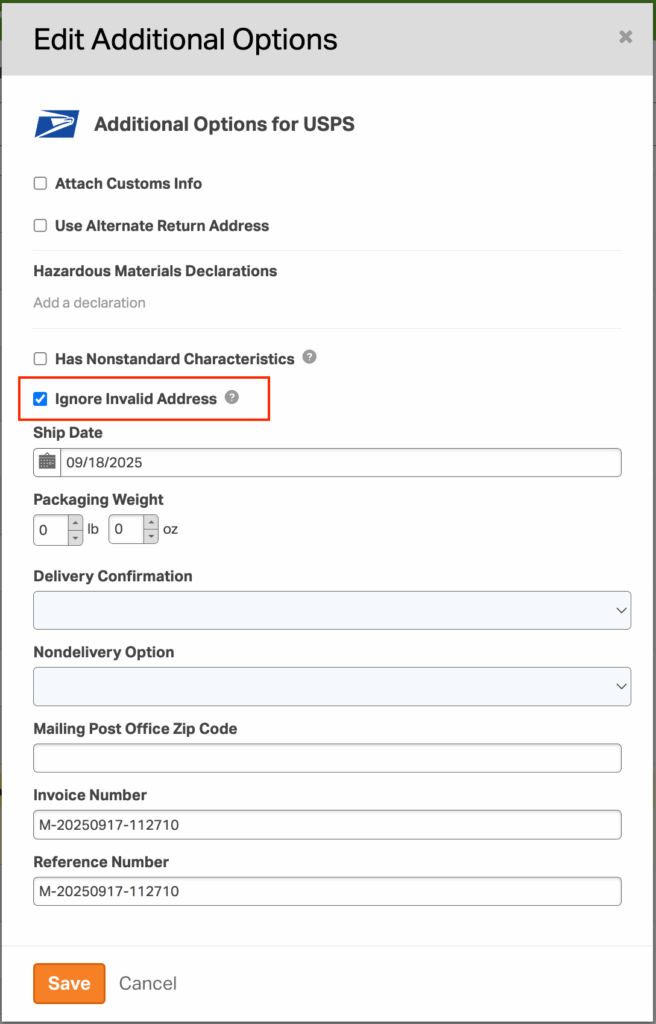The height and width of the screenshot is (1024, 656).
Task: Open the Ship Date calendar icon
Action: (x=47, y=462)
